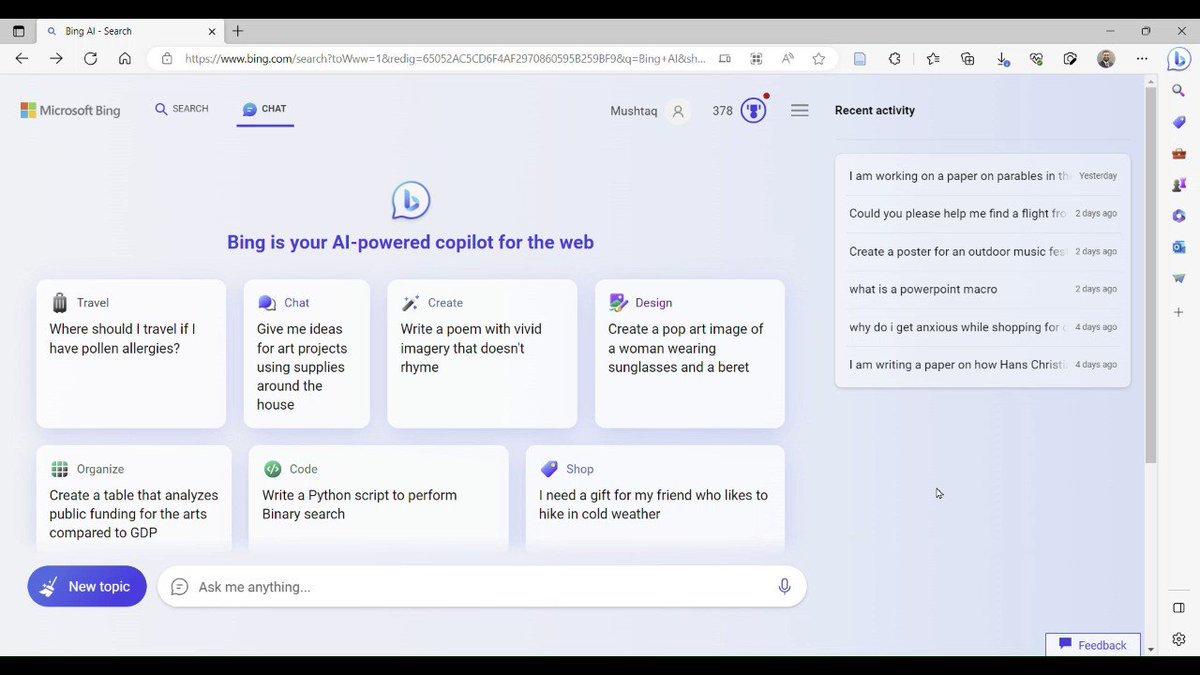The width and height of the screenshot is (1200, 675).
Task: Open recent chat about parables paper
Action: (983, 176)
